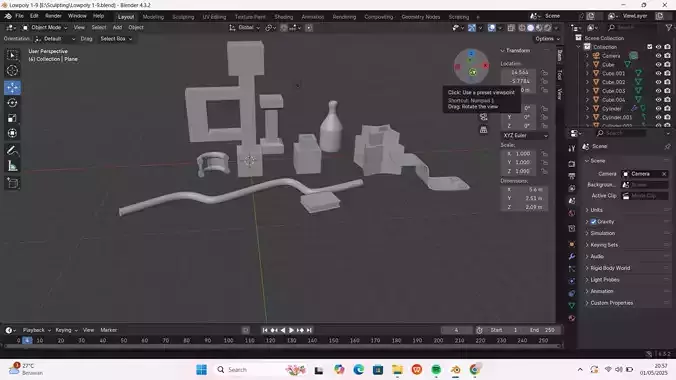Viewport: 676px width, 380px height.
Task: Click the Marker menu in timeline
Action: click(x=109, y=330)
